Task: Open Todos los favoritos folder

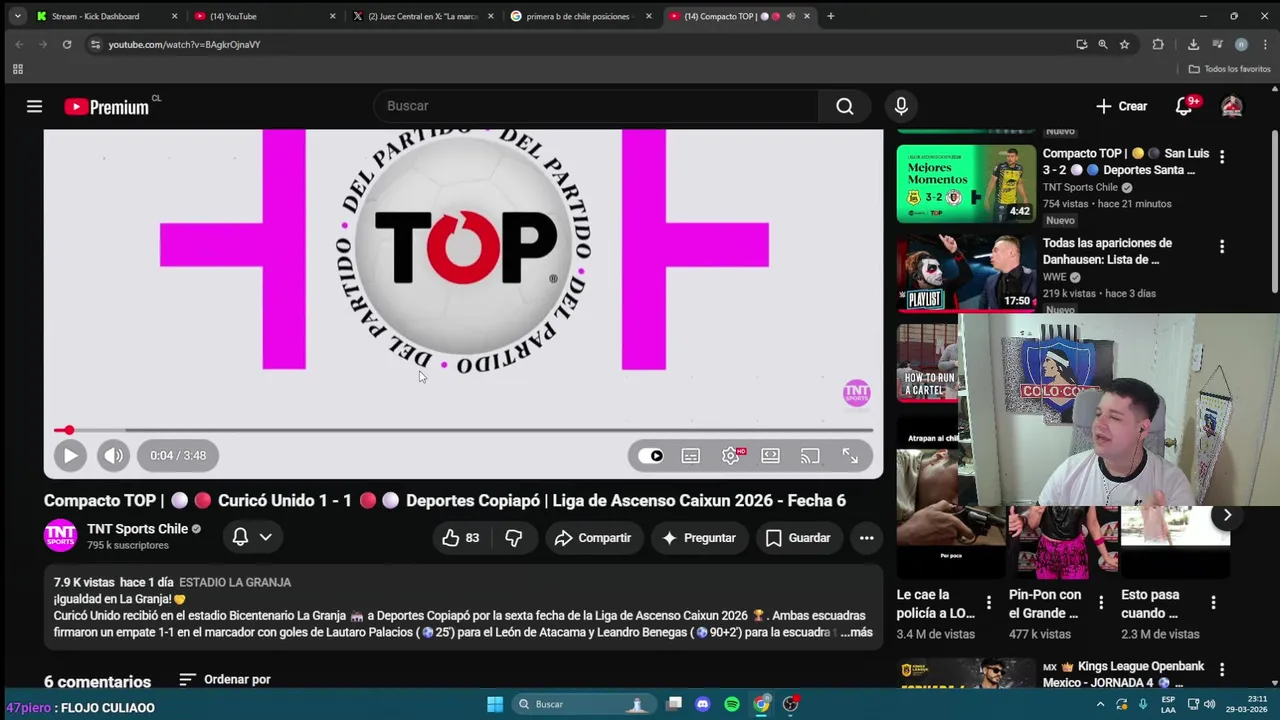Action: click(1229, 69)
